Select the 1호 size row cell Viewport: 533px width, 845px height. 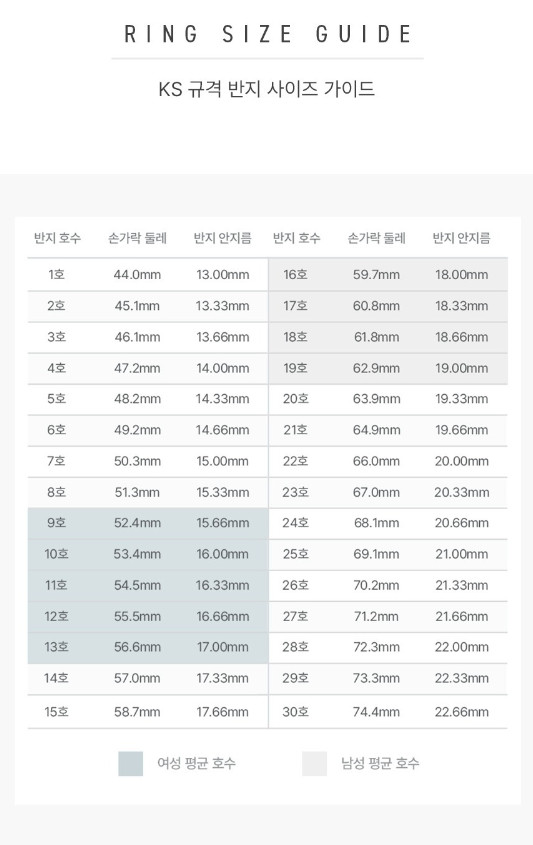pyautogui.click(x=57, y=275)
